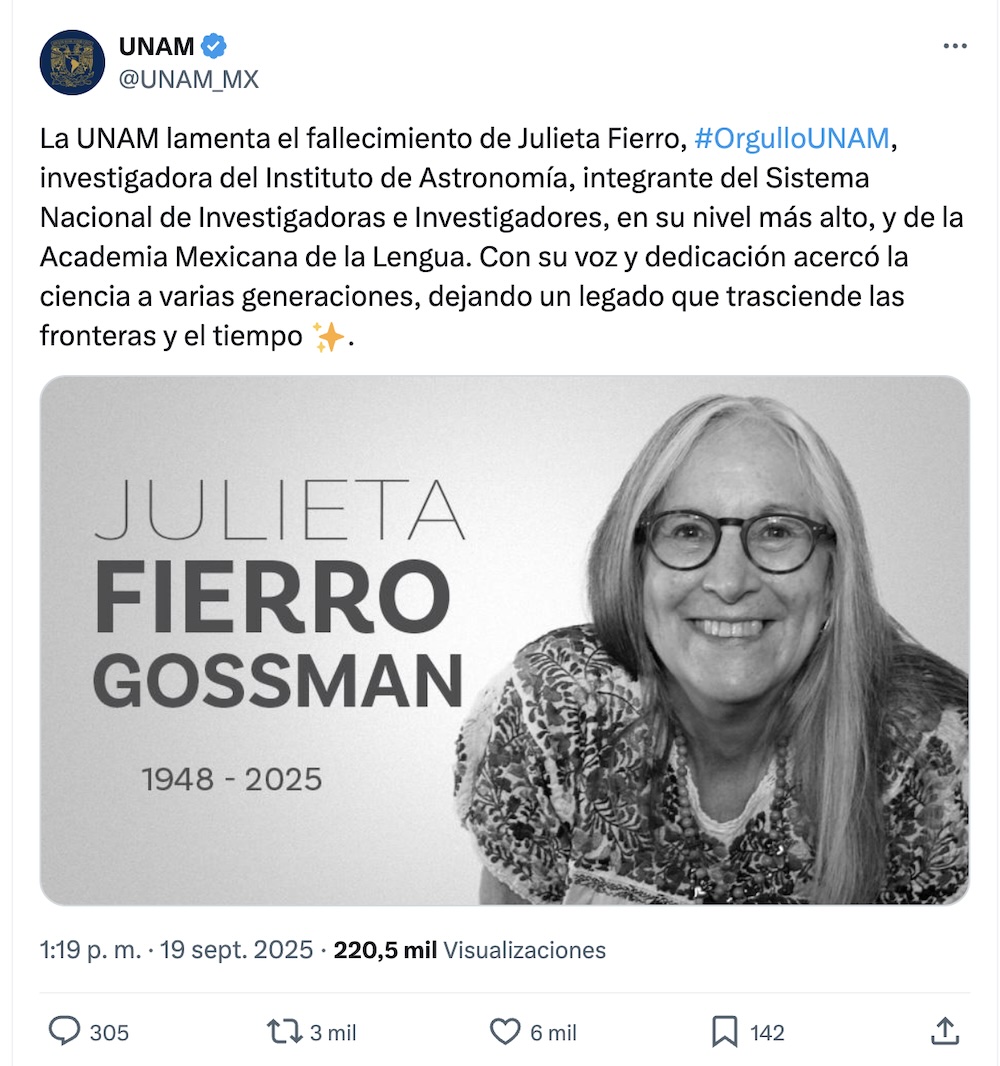
Task: Click the tweet timestamp 19 sept. 2025
Action: tap(231, 951)
